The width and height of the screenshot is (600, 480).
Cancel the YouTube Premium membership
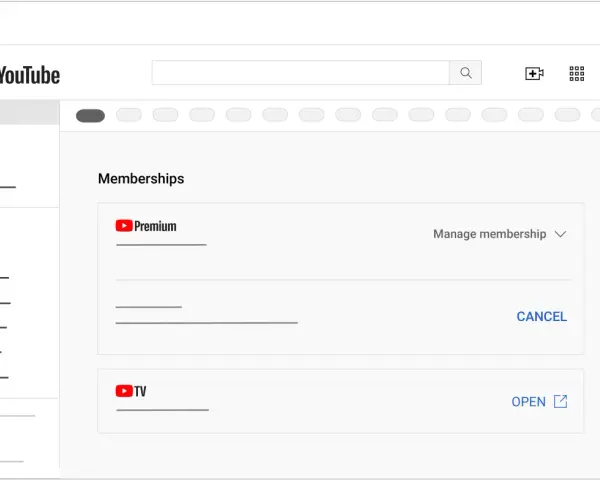pos(541,317)
